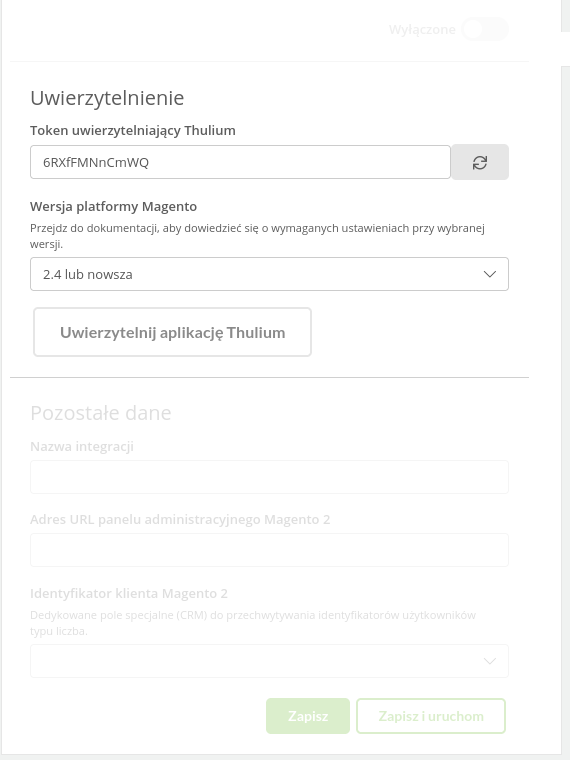Open Identyfikator klienta Magento 2 dropdown
Image resolution: width=570 pixels, height=760 pixels.
(x=269, y=661)
